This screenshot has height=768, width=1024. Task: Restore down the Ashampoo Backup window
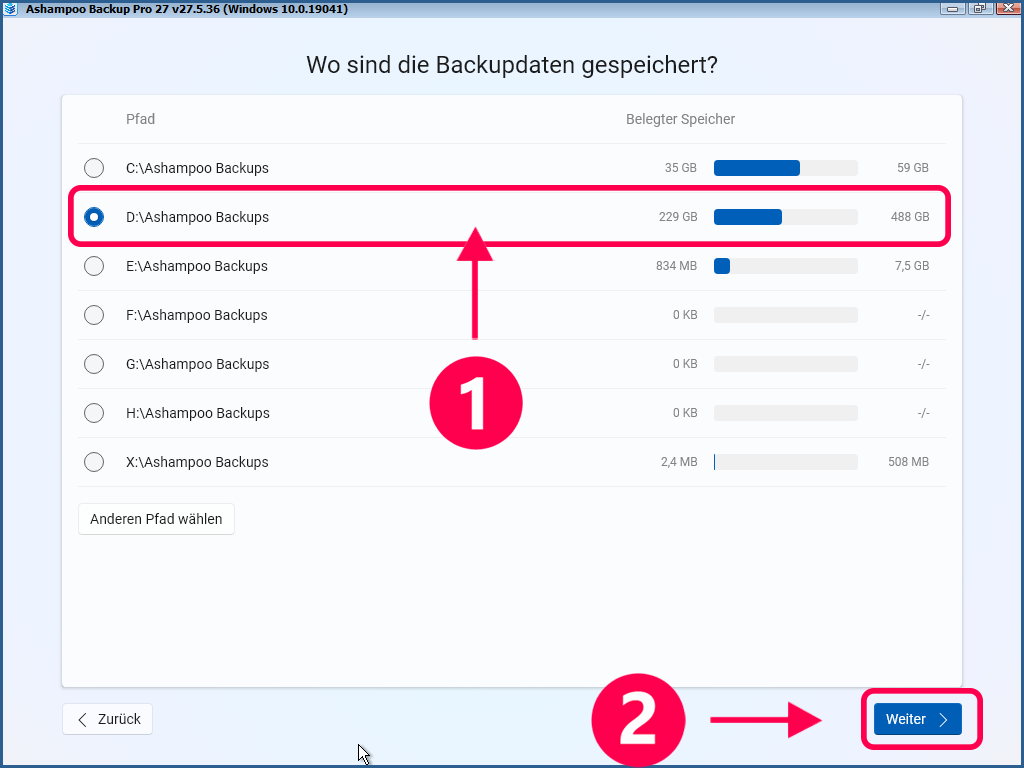coord(980,8)
